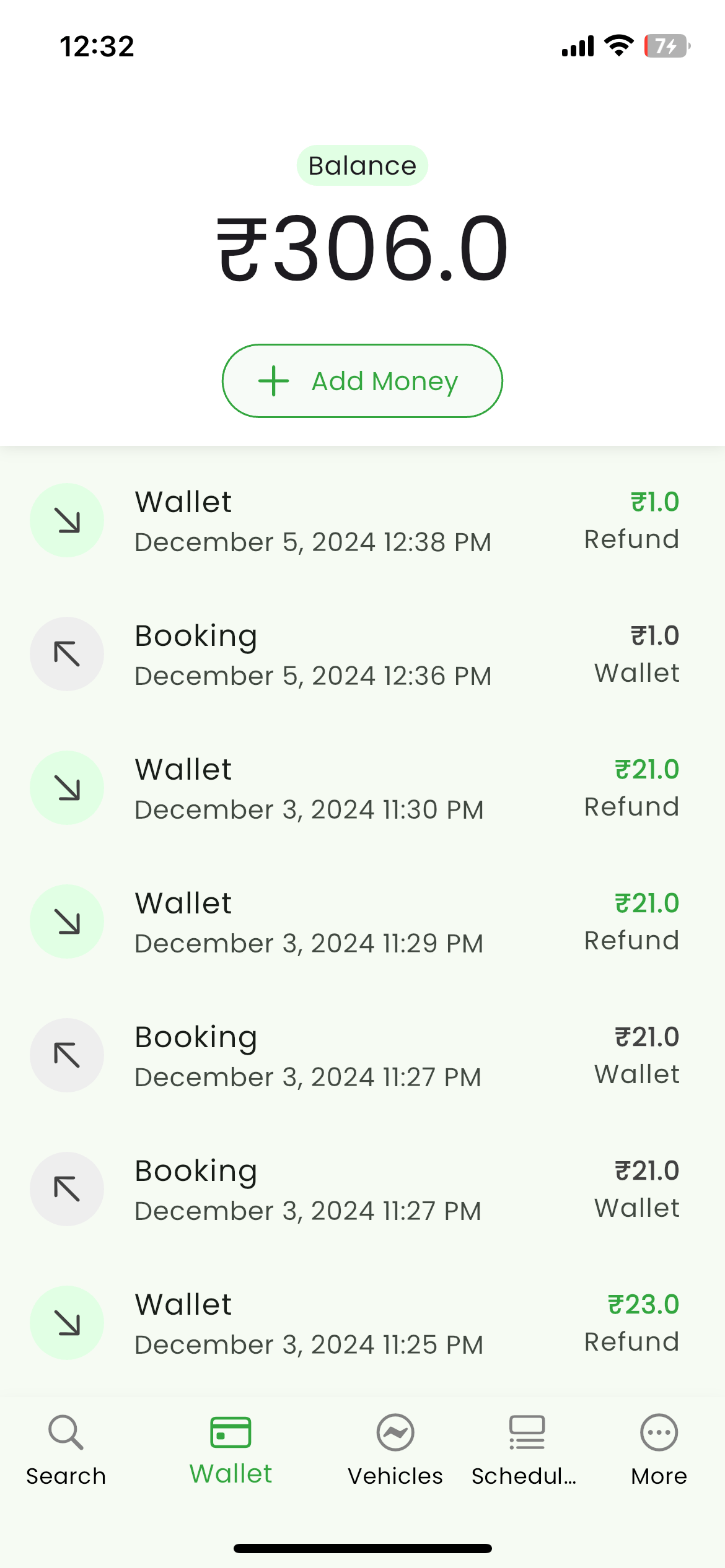Open the Search tab
The image size is (725, 1568).
point(66,1450)
